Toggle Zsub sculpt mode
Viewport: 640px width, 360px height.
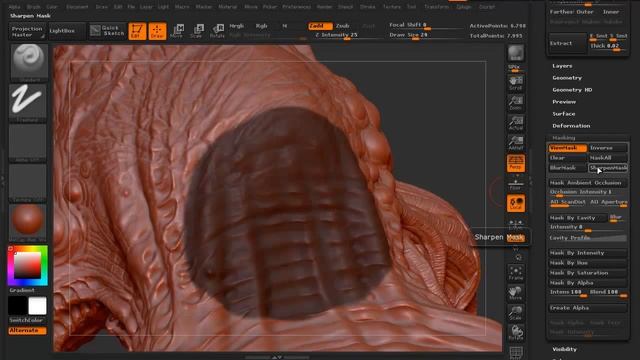pyautogui.click(x=342, y=26)
